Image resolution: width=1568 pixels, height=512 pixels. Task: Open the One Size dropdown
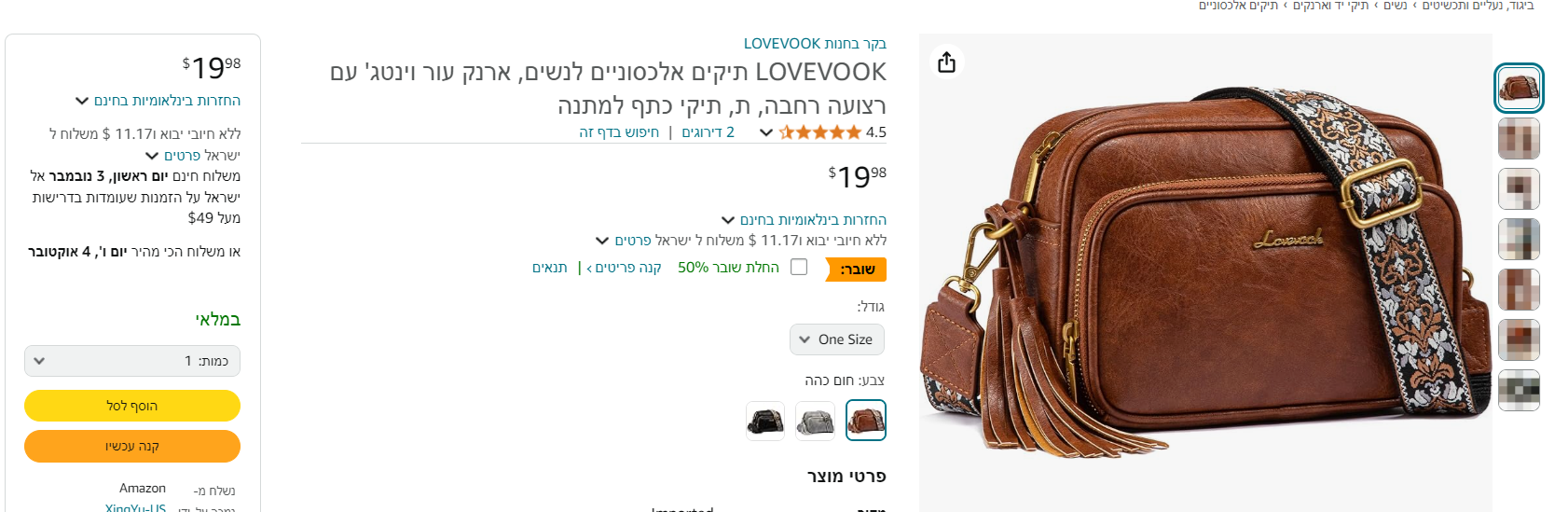click(837, 339)
